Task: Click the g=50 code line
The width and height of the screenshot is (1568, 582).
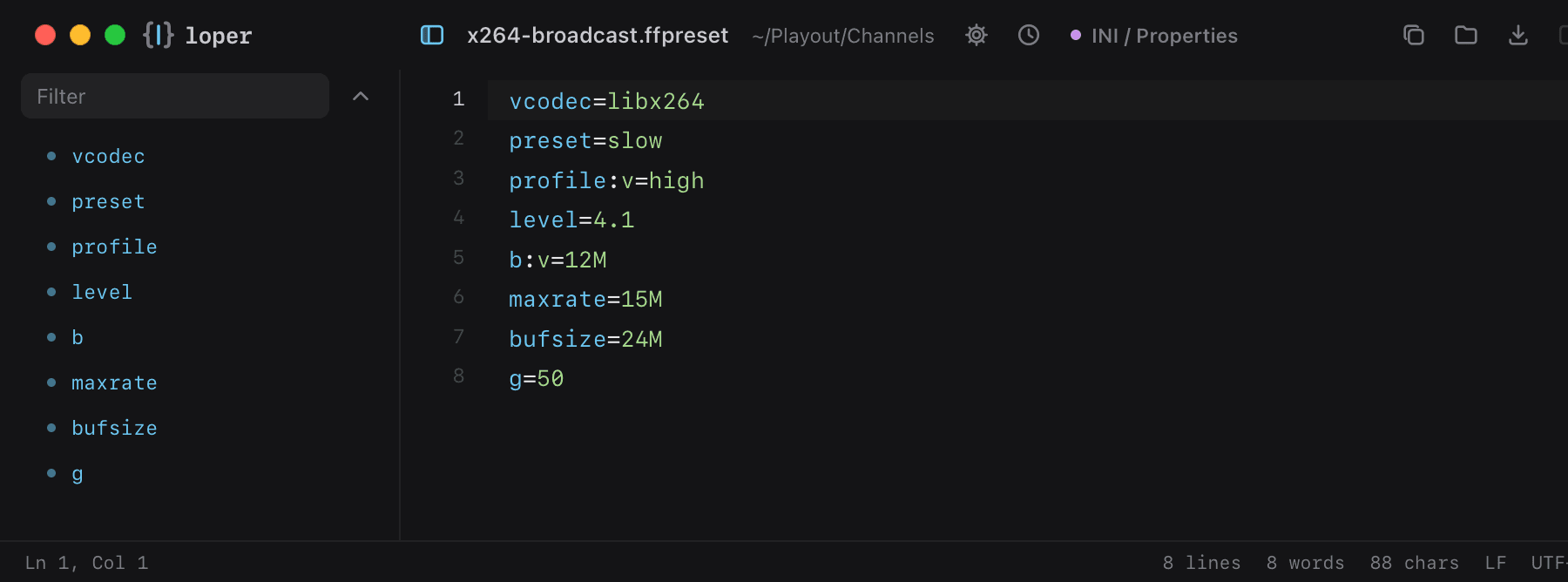Action: point(537,379)
